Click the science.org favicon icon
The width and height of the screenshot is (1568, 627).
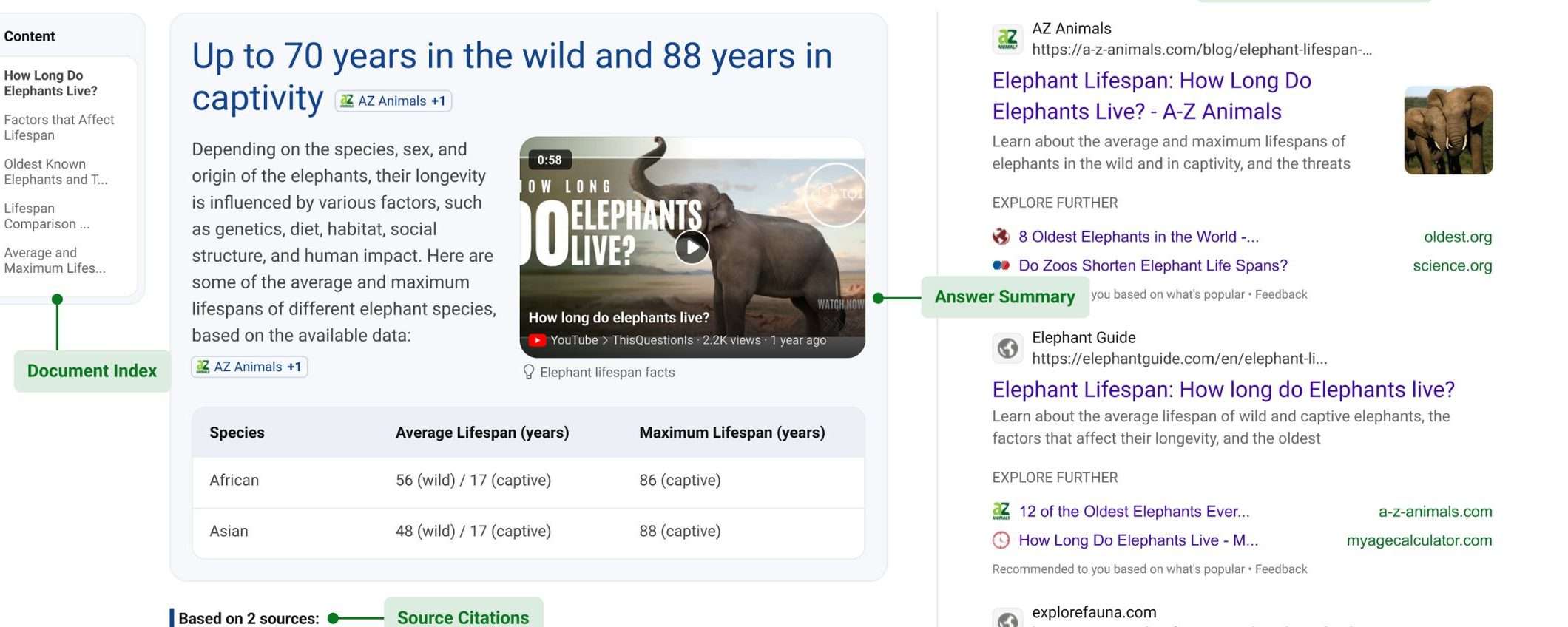coord(1001,265)
